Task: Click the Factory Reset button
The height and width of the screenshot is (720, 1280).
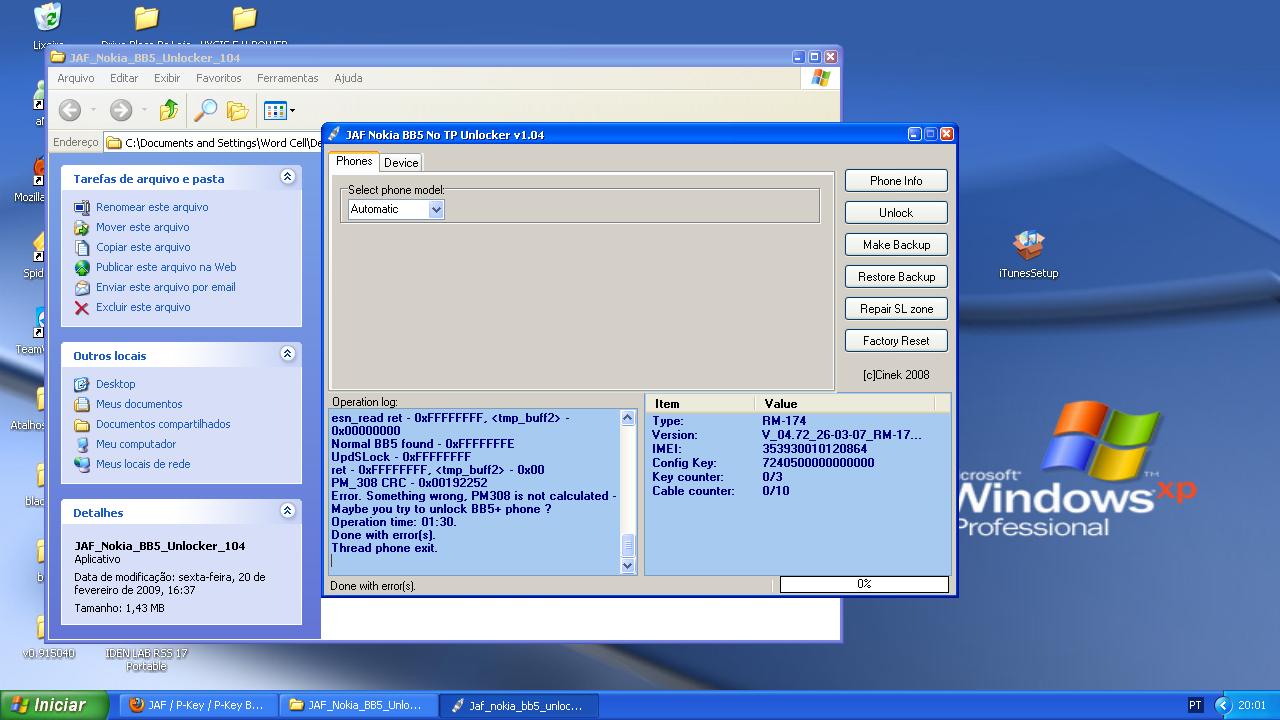Action: pyautogui.click(x=896, y=341)
